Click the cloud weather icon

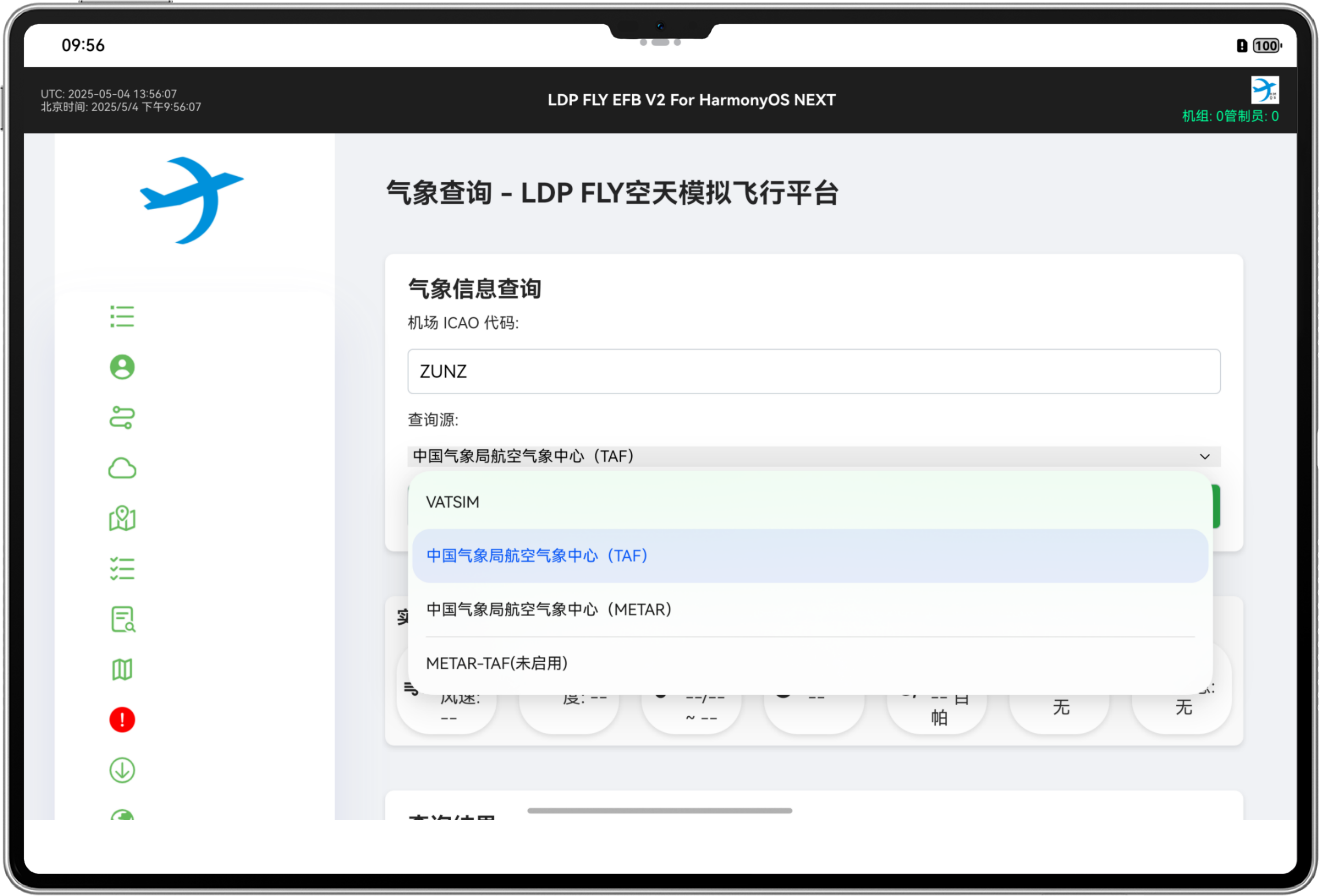point(122,467)
